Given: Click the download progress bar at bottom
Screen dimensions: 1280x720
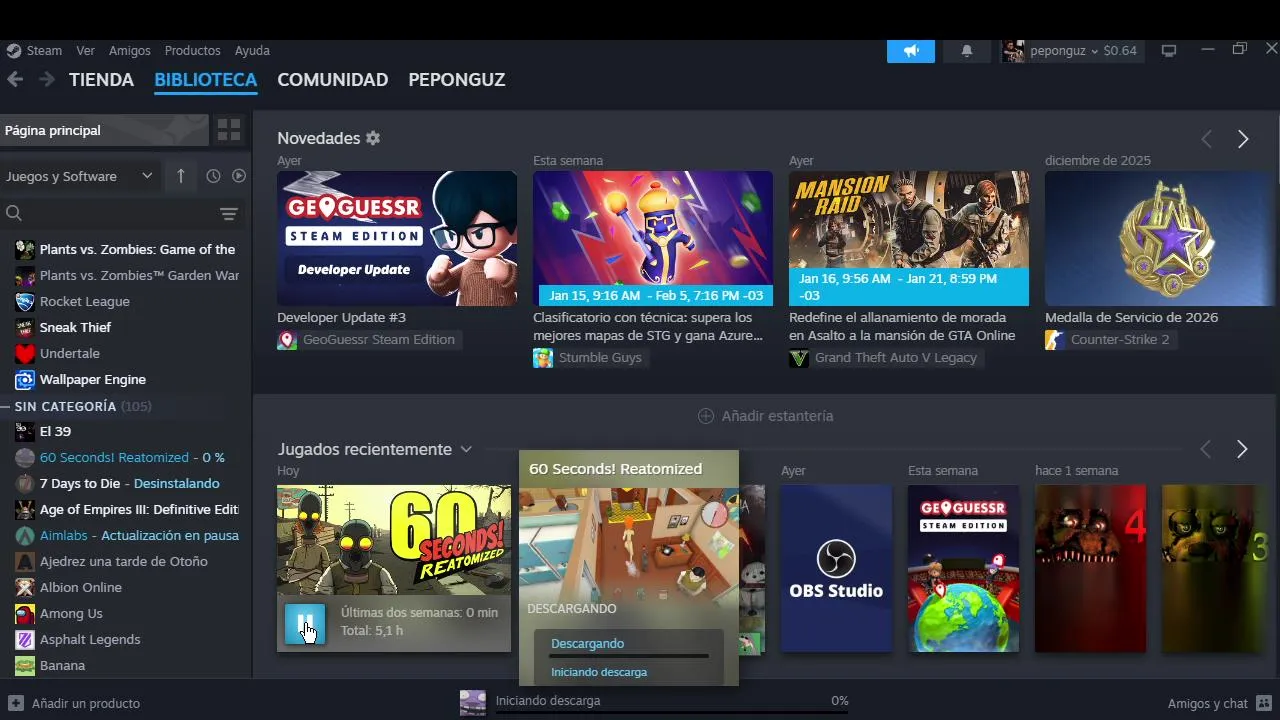Looking at the screenshot, I should 672,714.
